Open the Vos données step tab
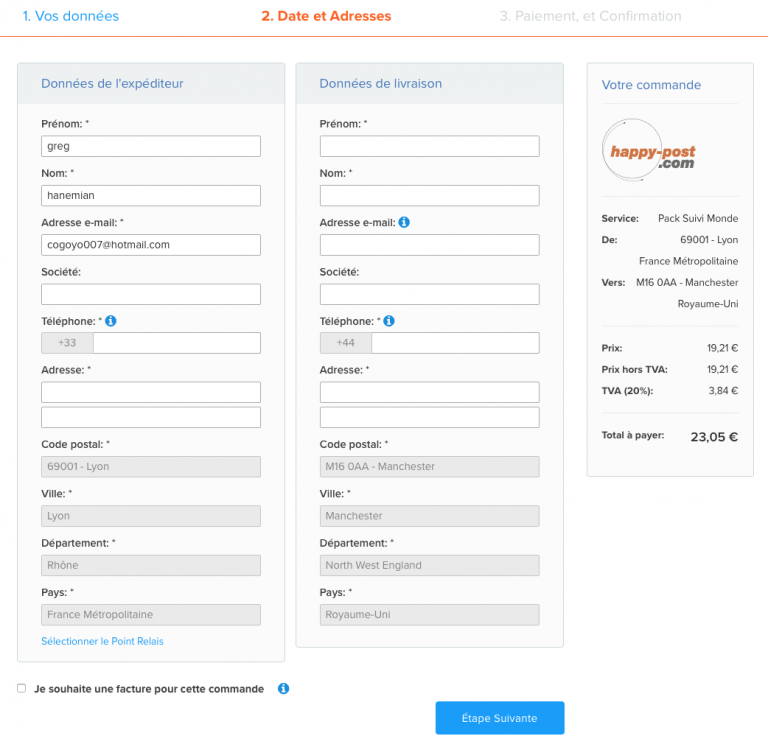Viewport: 768px width, 750px height. pos(70,16)
